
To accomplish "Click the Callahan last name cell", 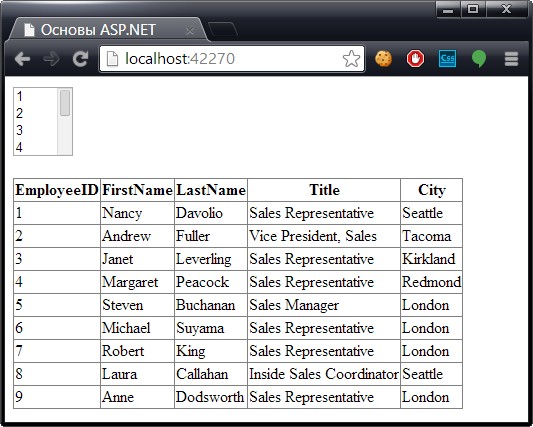I will click(211, 374).
